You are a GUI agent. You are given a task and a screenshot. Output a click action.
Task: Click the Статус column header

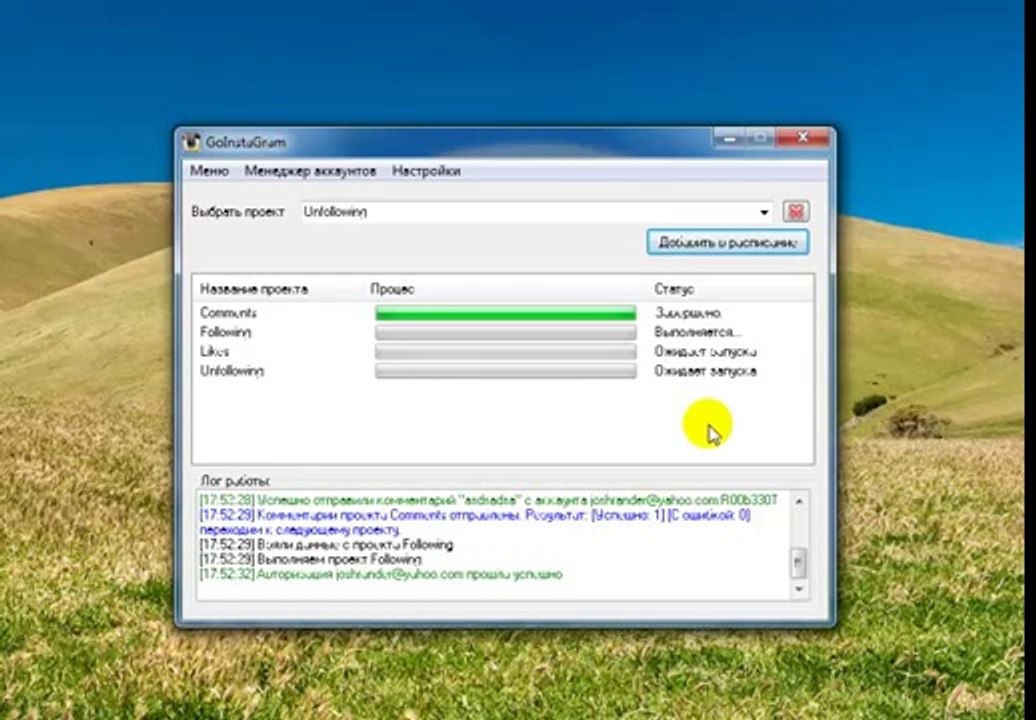[x=674, y=289]
